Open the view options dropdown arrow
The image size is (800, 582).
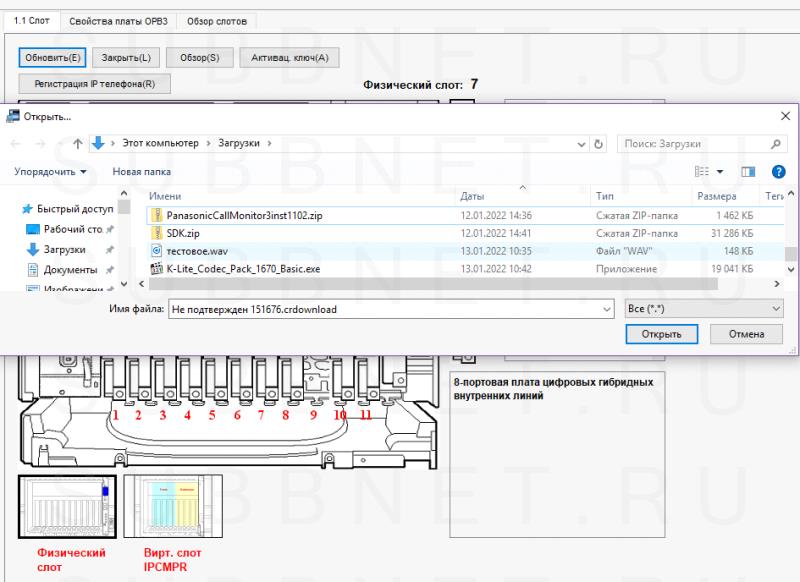(720, 172)
